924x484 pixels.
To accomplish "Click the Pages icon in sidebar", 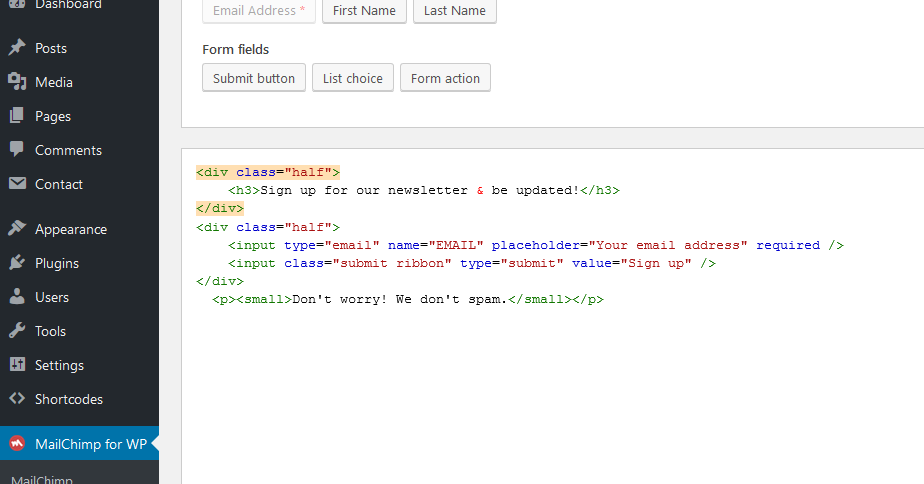I will [x=17, y=116].
